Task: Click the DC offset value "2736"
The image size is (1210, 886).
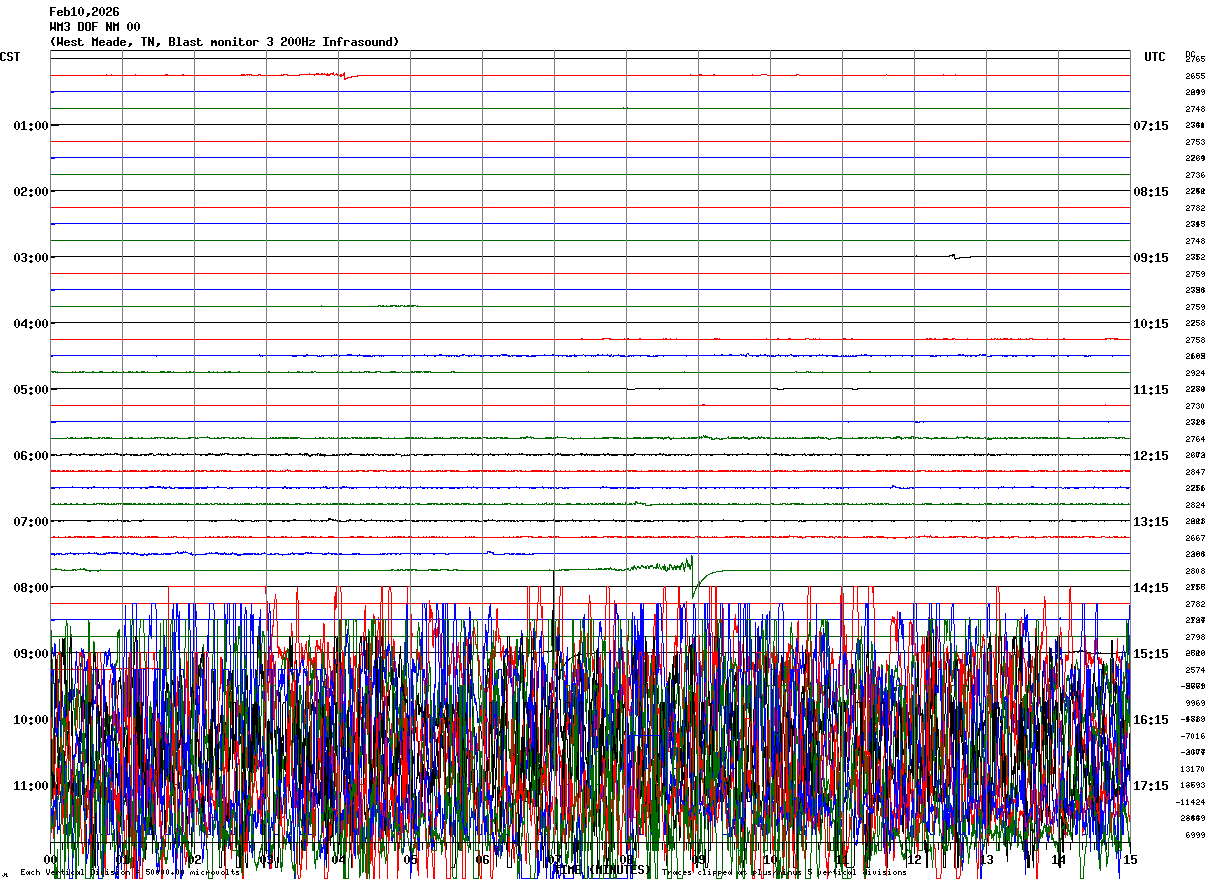Action: [x=1195, y=175]
